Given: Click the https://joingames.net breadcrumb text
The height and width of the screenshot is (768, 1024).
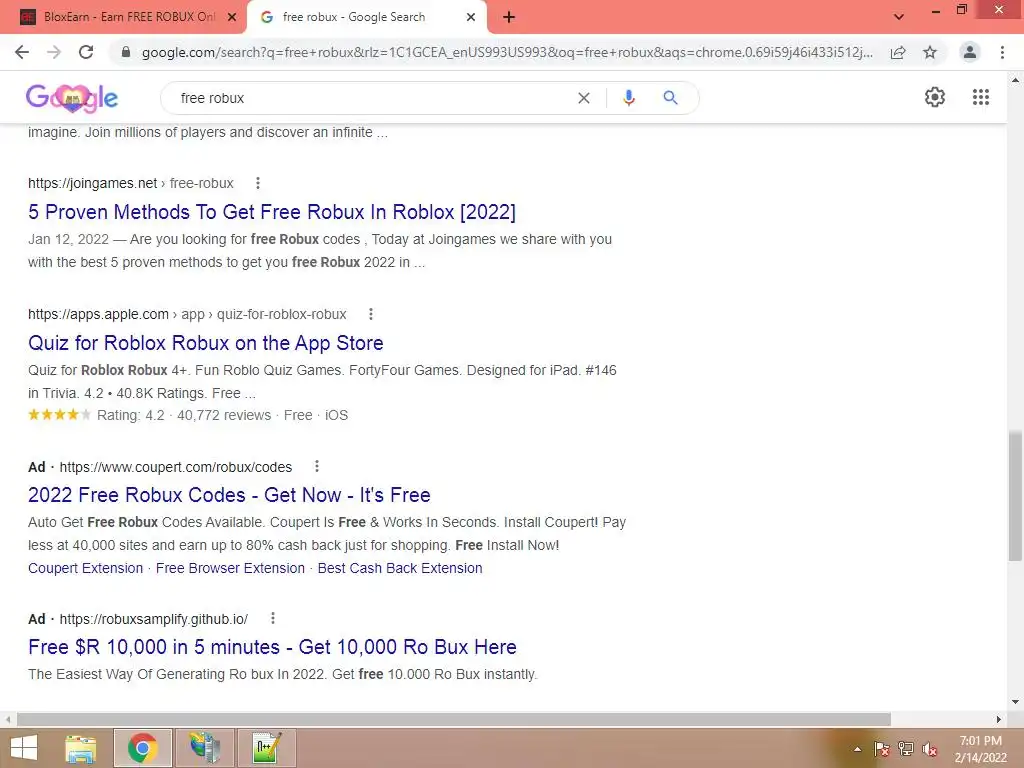Looking at the screenshot, I should click(93, 184).
